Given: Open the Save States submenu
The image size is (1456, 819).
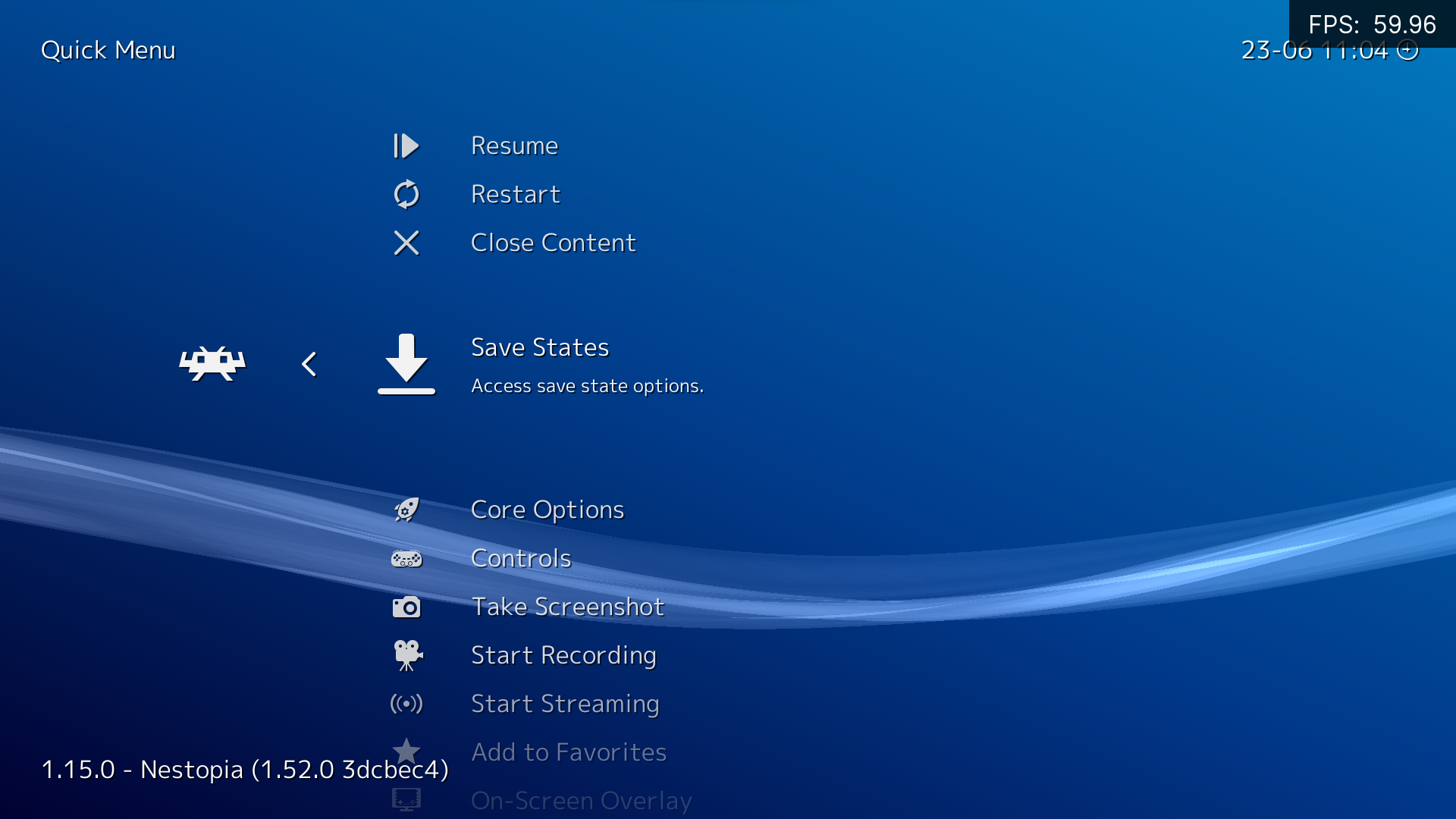Looking at the screenshot, I should 540,347.
